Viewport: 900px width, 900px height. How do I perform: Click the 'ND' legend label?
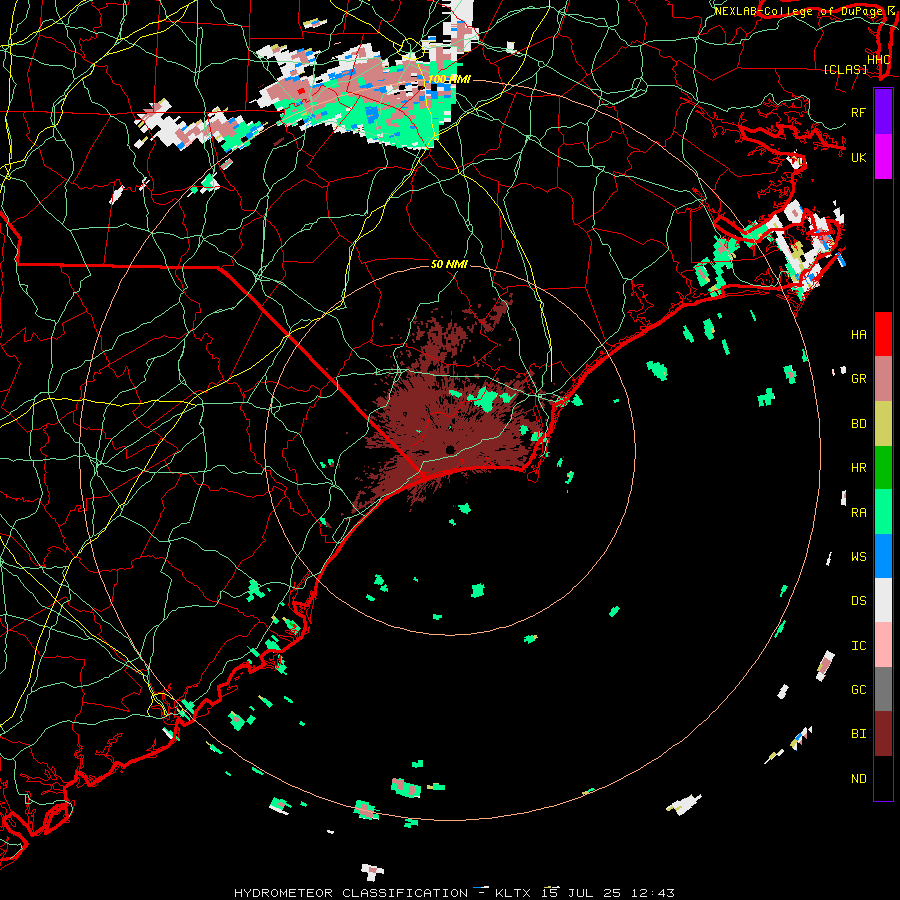[x=858, y=778]
